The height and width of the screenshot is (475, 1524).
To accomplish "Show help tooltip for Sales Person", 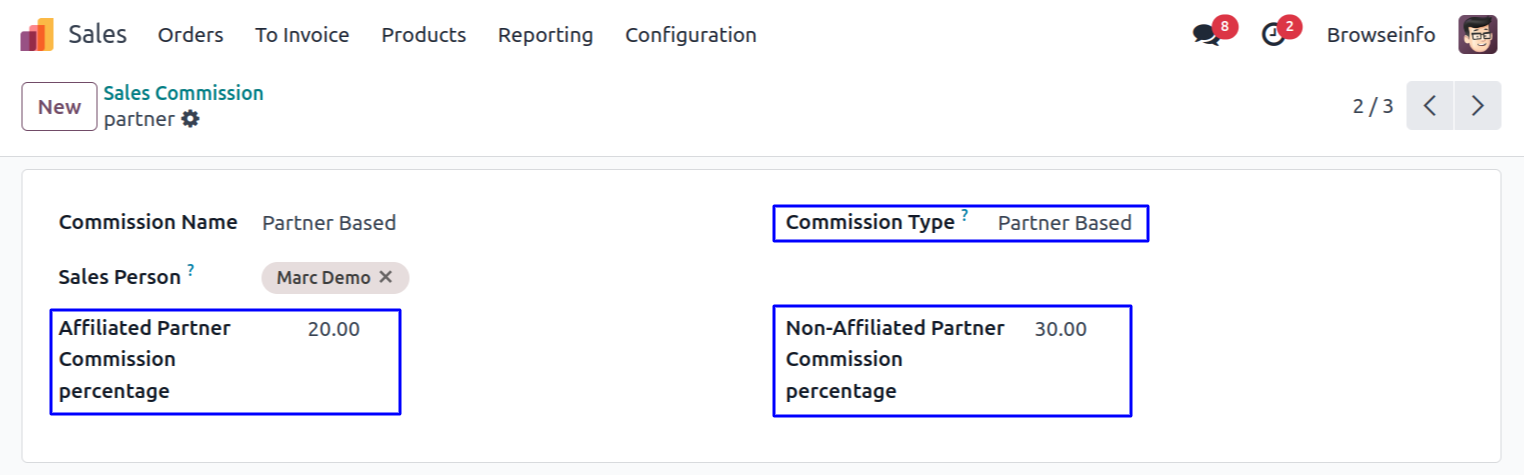I will [x=191, y=269].
